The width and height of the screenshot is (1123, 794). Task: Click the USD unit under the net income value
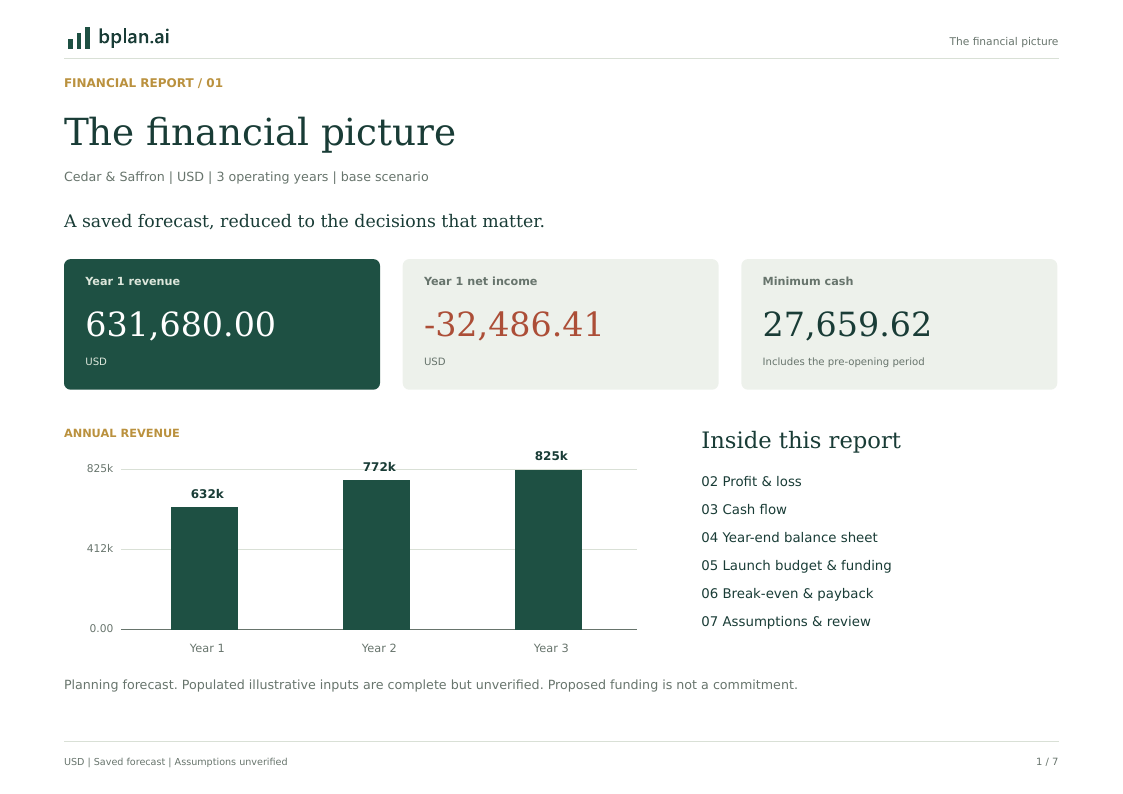pyautogui.click(x=434, y=362)
